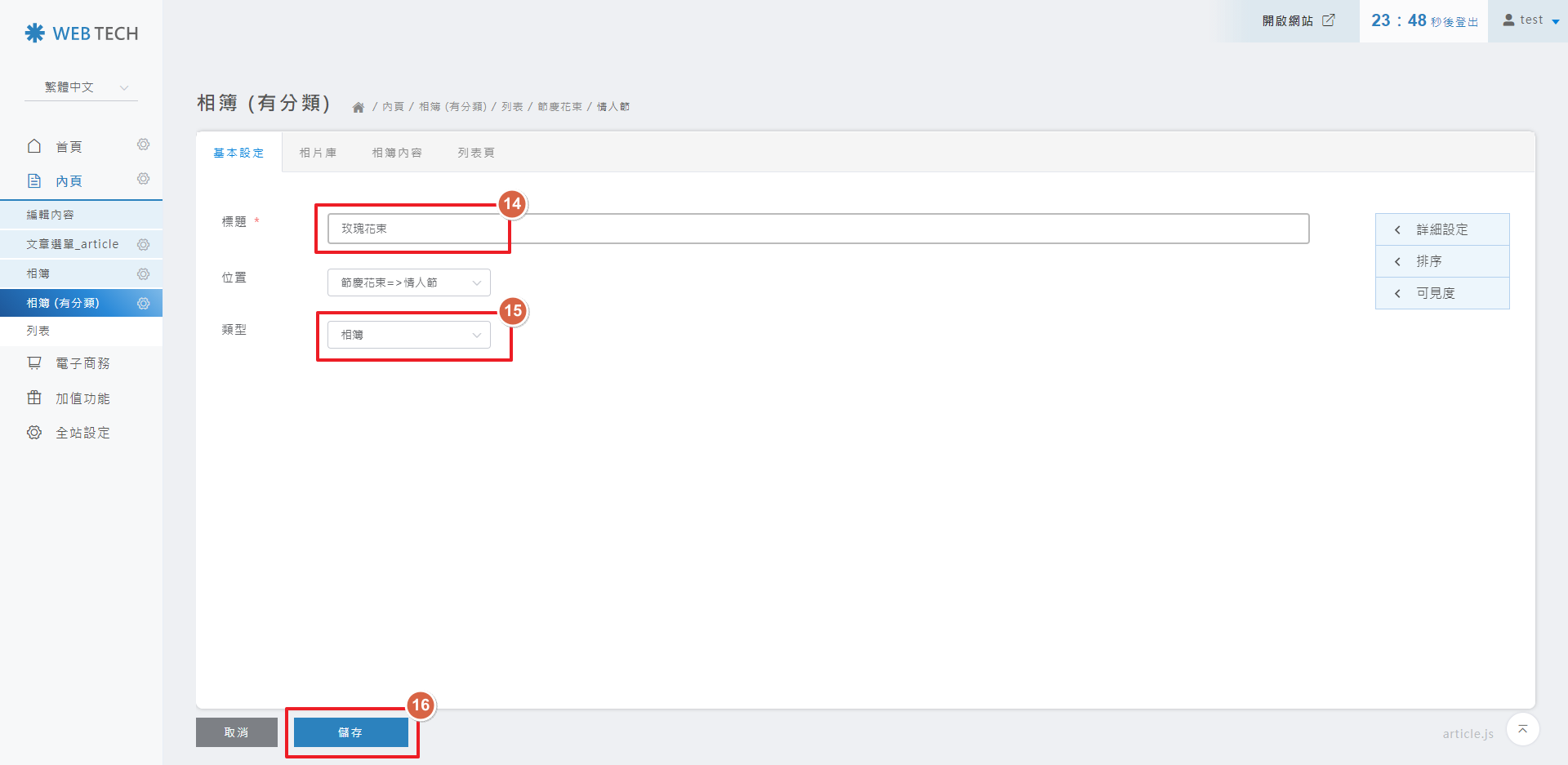Open settings gear next to 首頁
1568x765 pixels.
(143, 145)
